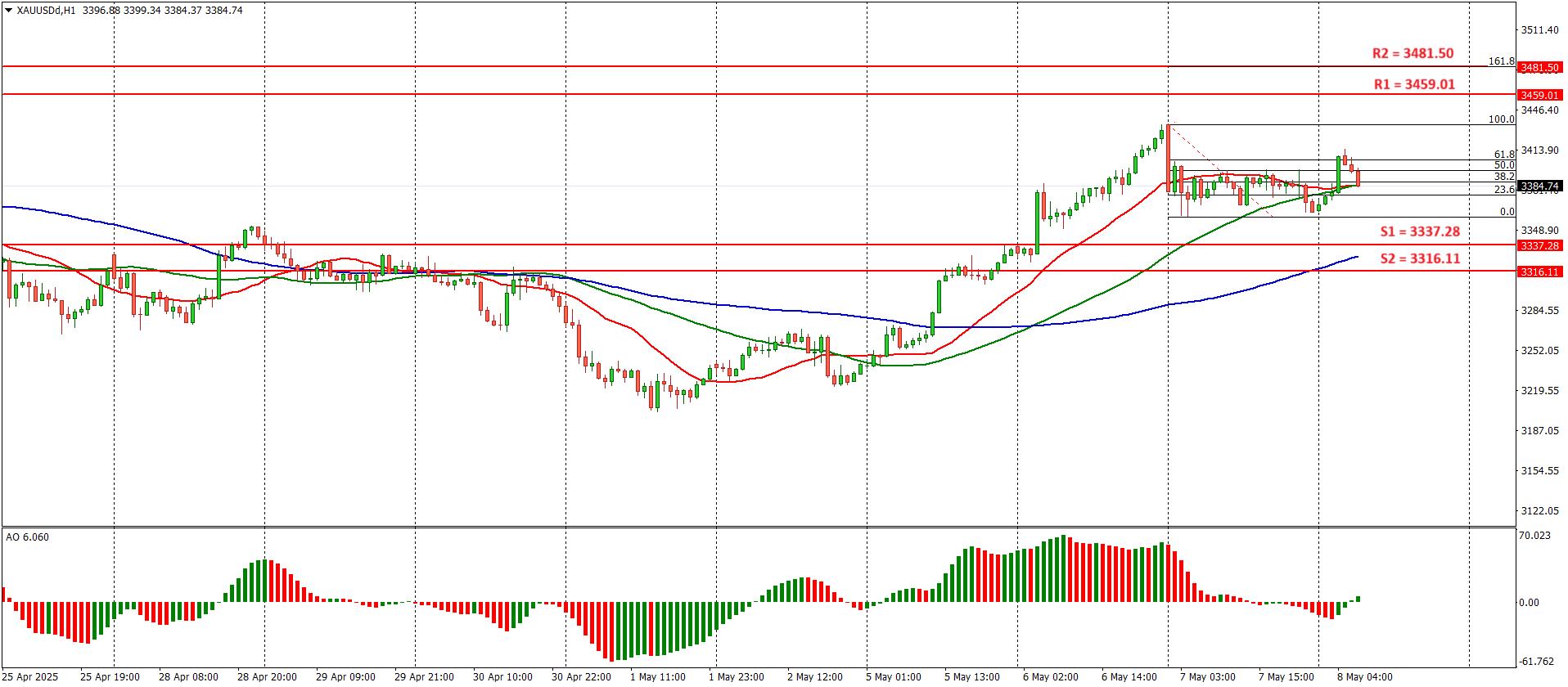This screenshot has width=1568, height=687.
Task: Click the 3122.05 price axis label
Action: [x=1539, y=511]
